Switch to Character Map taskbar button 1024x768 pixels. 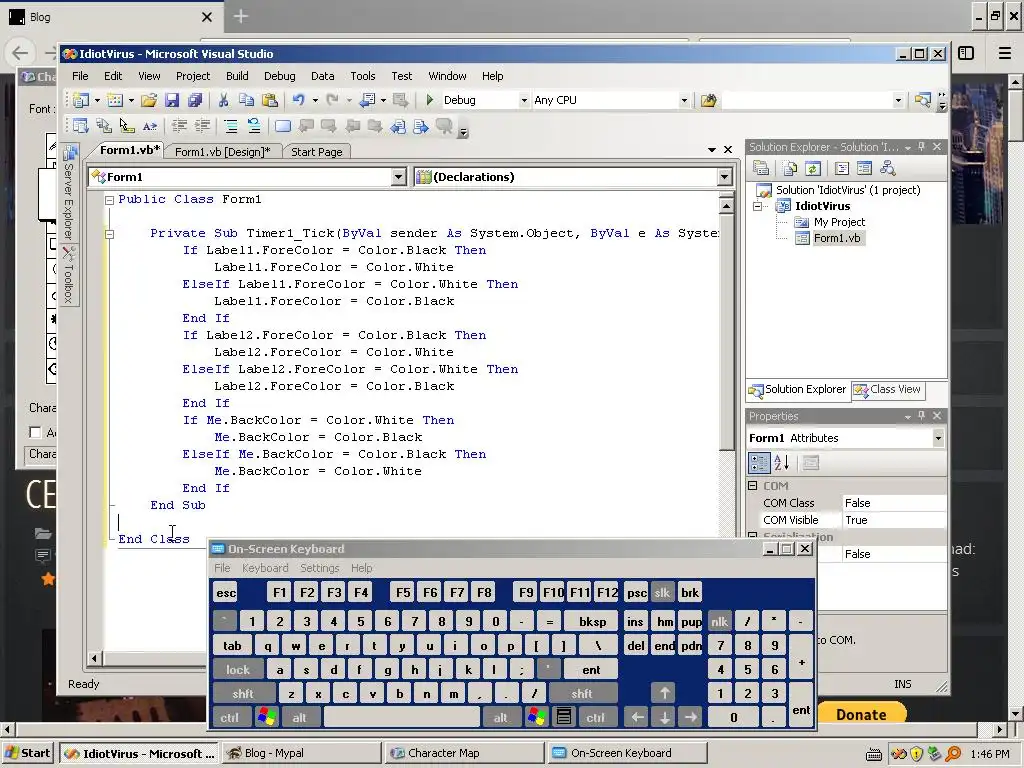pyautogui.click(x=464, y=753)
